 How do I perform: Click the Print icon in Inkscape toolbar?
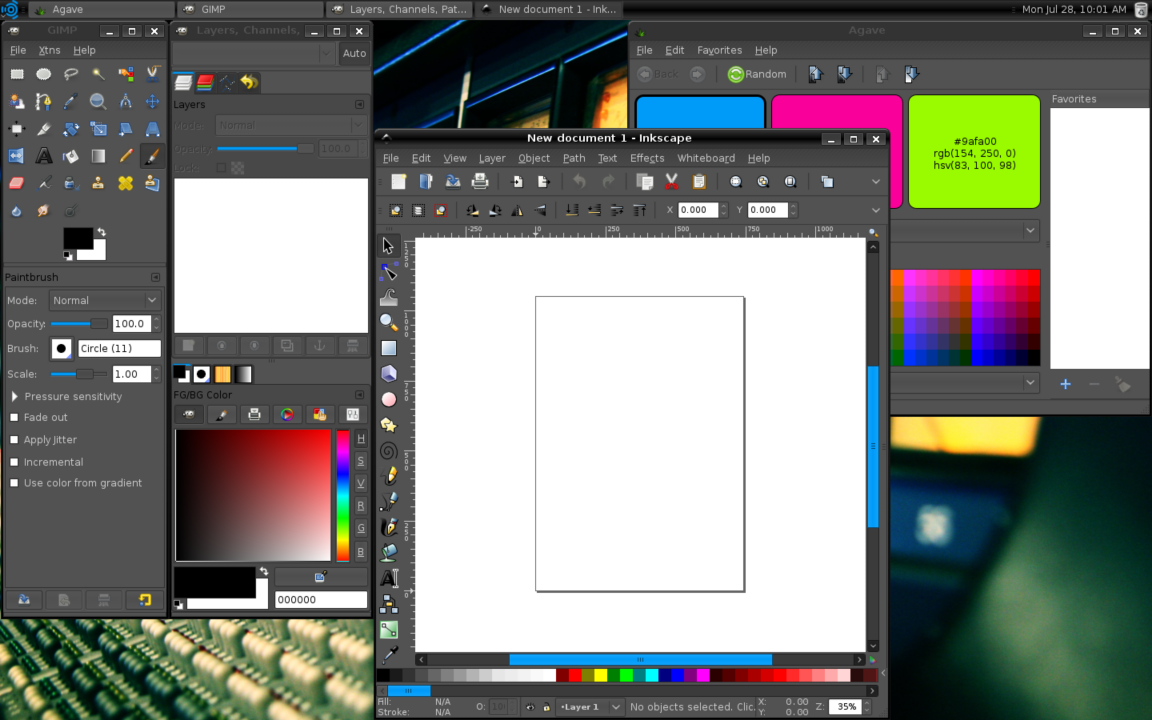pos(480,182)
